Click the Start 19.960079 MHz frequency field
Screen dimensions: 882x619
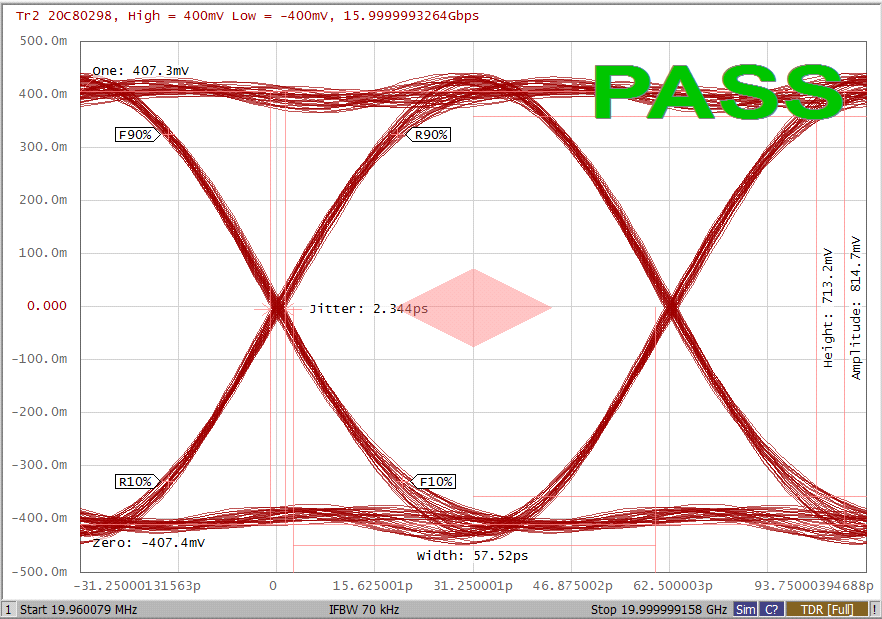(x=78, y=609)
